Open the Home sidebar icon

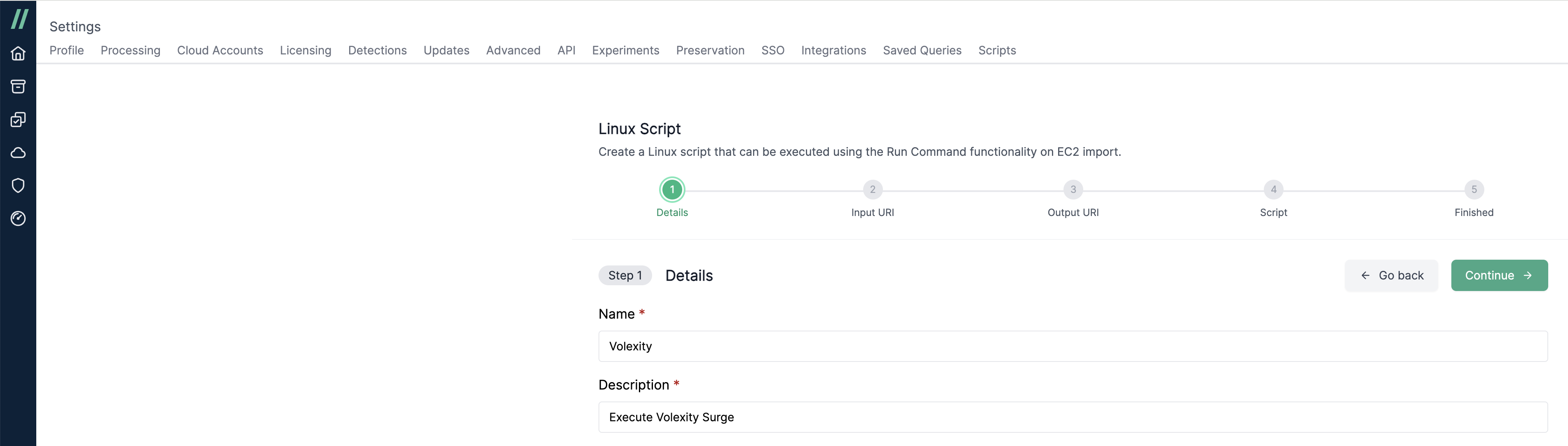click(18, 54)
